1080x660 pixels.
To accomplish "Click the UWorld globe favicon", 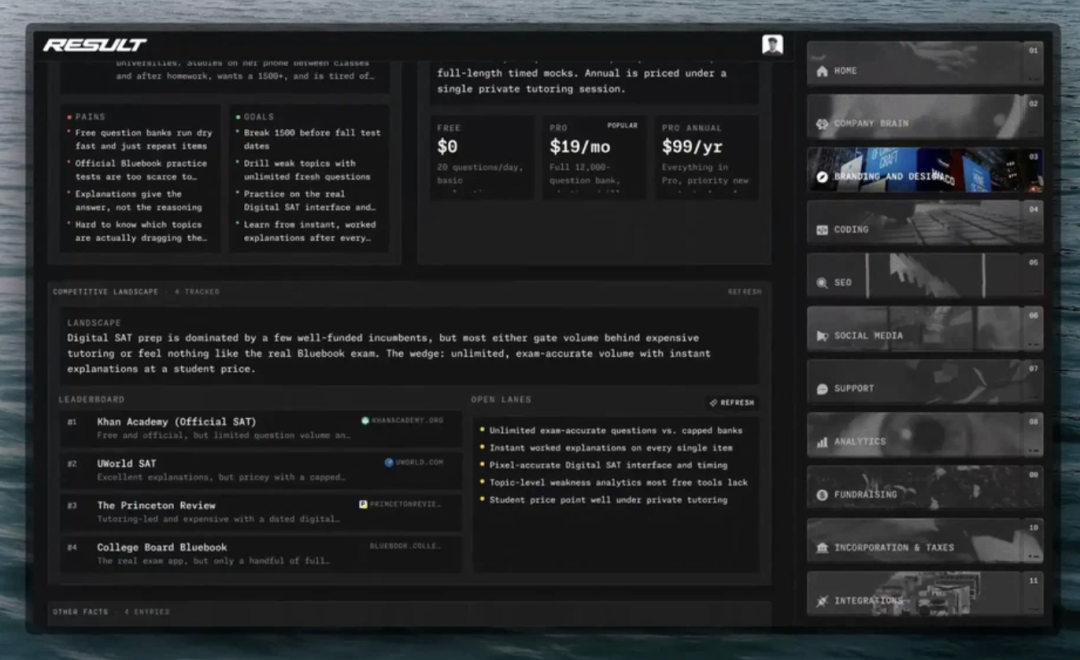I will 388,462.
